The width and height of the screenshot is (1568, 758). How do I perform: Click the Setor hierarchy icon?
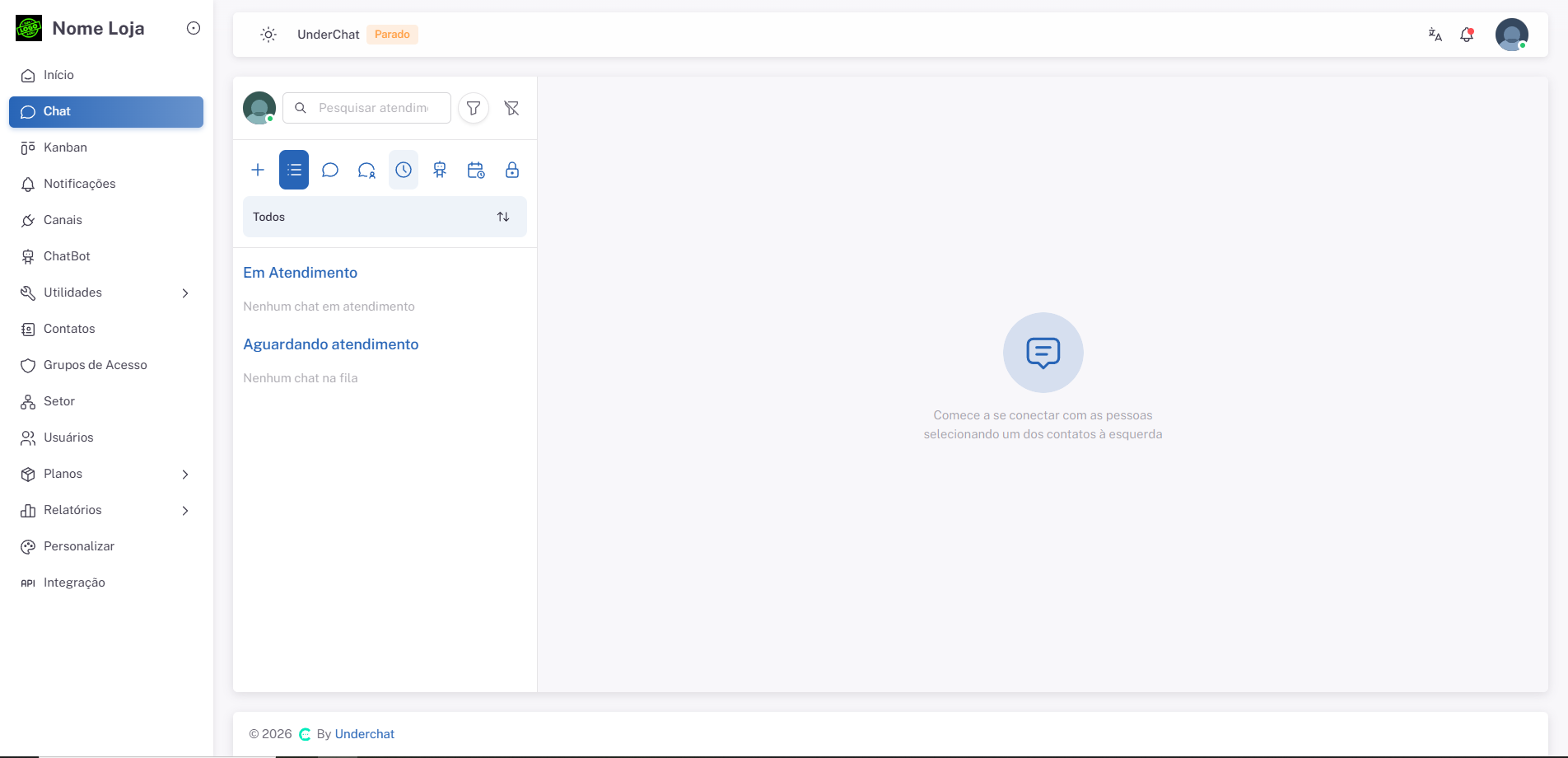[28, 402]
